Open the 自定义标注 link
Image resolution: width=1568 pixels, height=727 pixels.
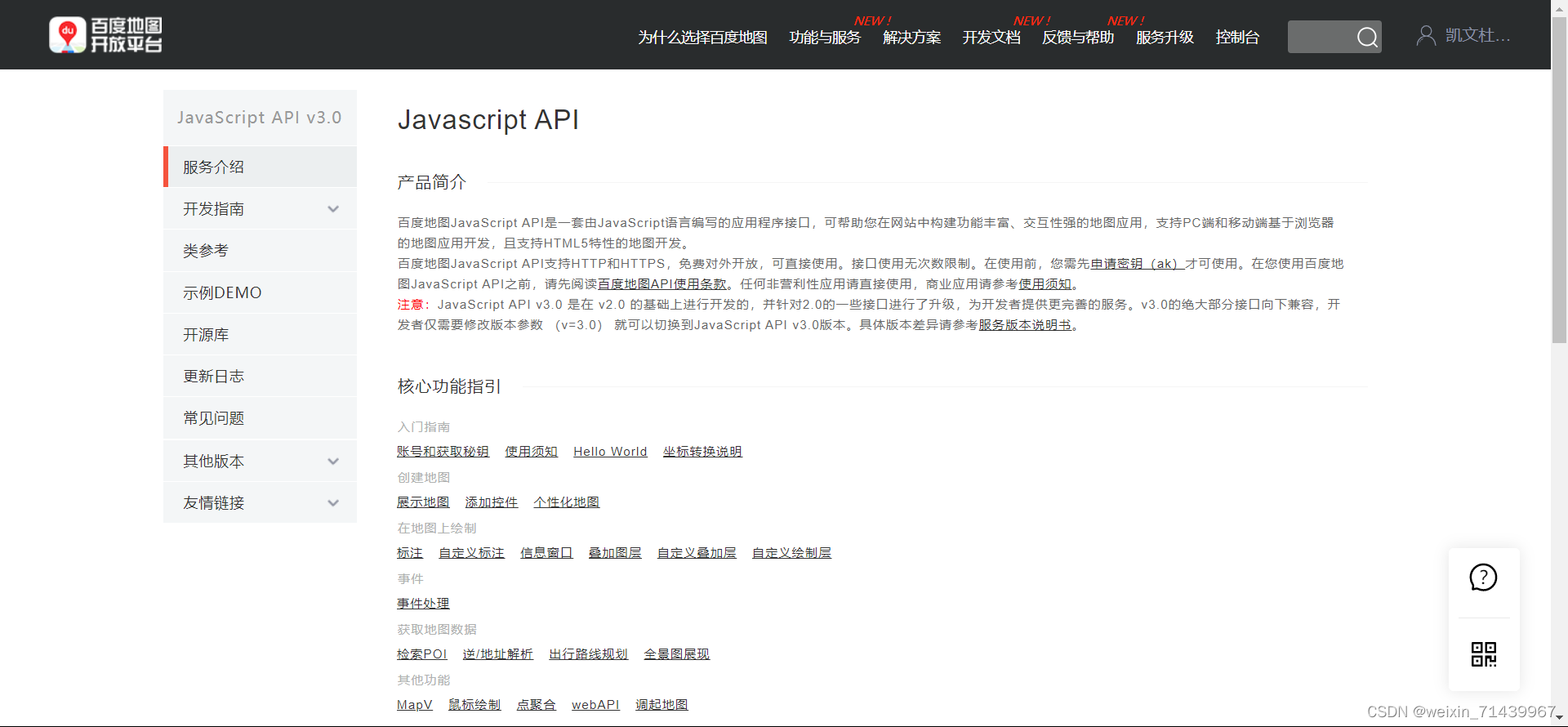(471, 553)
